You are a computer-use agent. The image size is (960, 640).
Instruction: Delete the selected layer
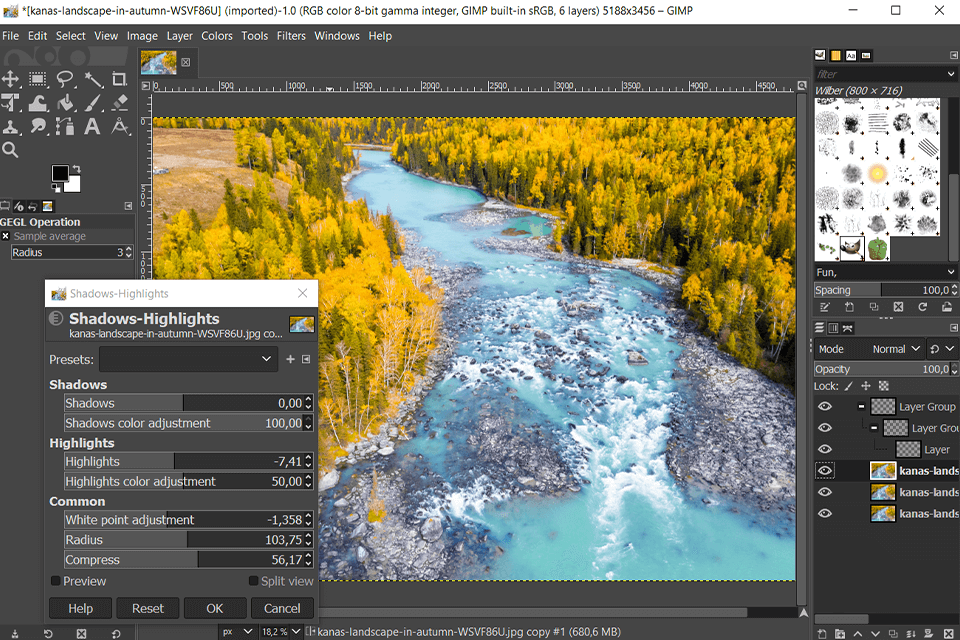click(949, 634)
